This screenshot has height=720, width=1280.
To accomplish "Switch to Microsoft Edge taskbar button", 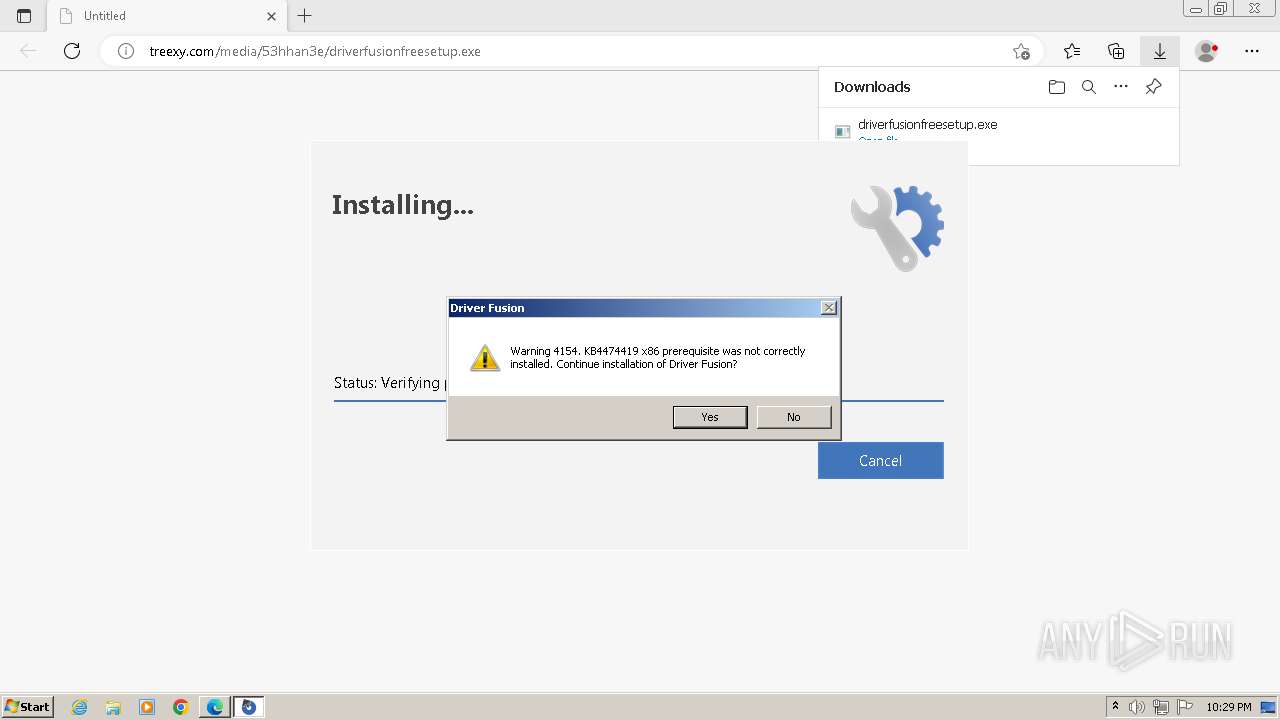I will (x=215, y=707).
